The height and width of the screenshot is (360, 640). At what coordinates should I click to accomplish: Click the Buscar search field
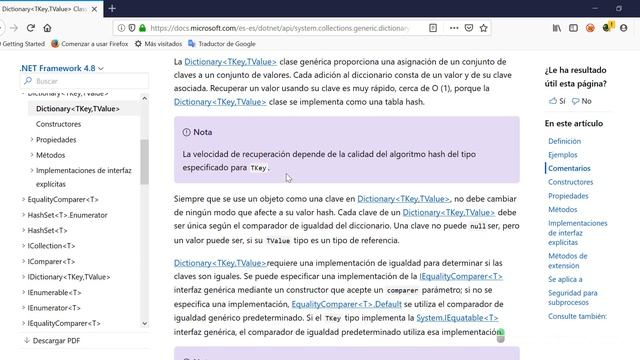coord(84,81)
